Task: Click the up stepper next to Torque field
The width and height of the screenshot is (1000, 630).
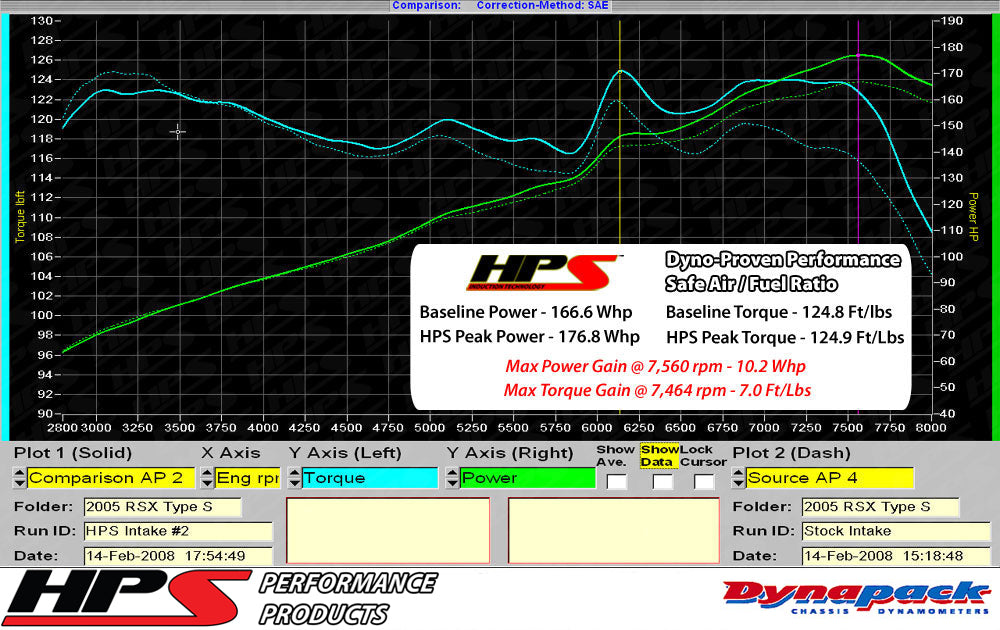Action: pyautogui.click(x=293, y=473)
